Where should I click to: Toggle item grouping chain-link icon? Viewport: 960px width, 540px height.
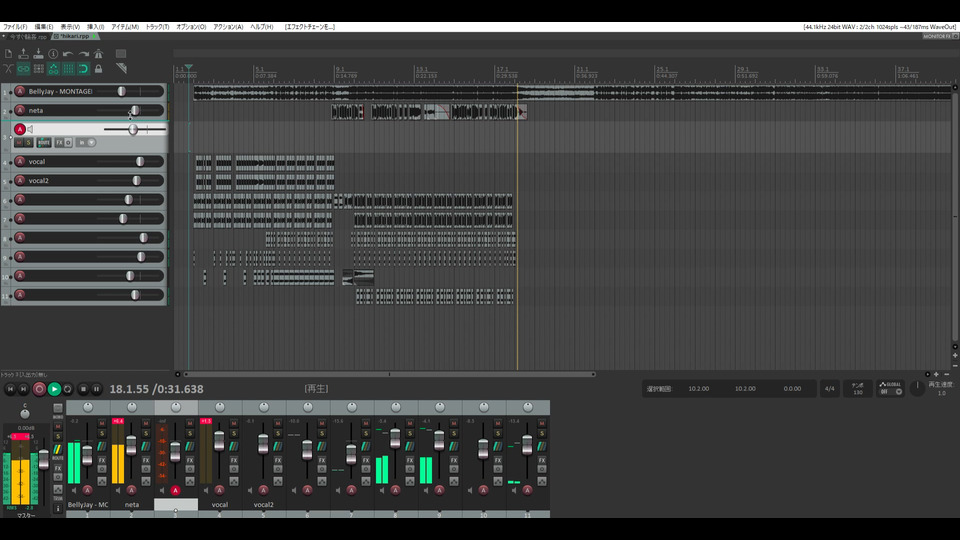23,69
